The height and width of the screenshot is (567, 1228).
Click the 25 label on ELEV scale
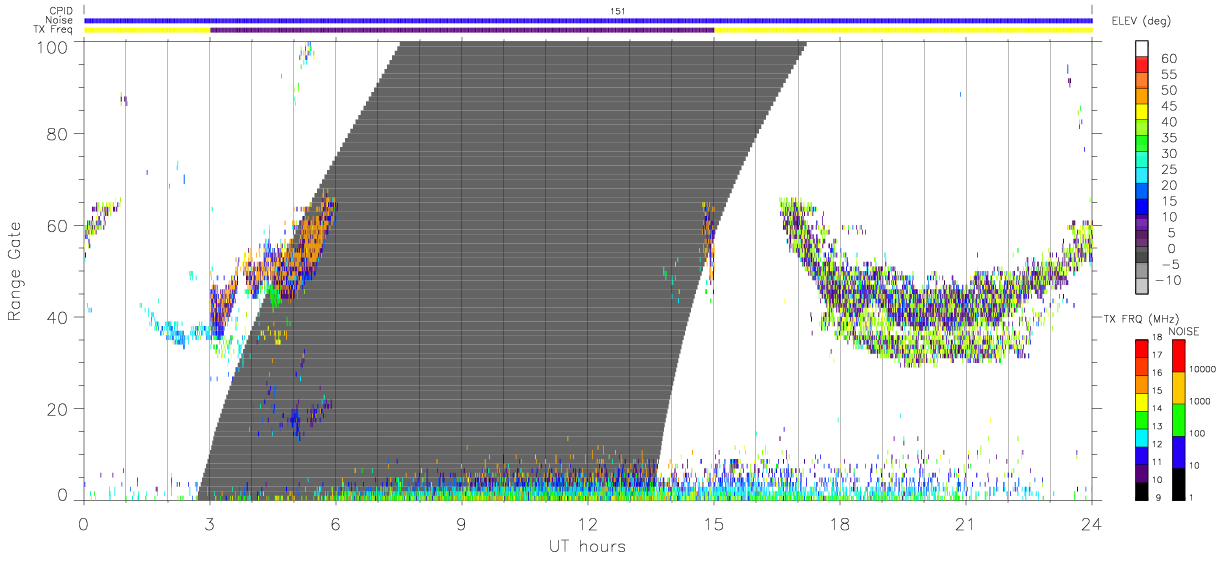point(1168,170)
